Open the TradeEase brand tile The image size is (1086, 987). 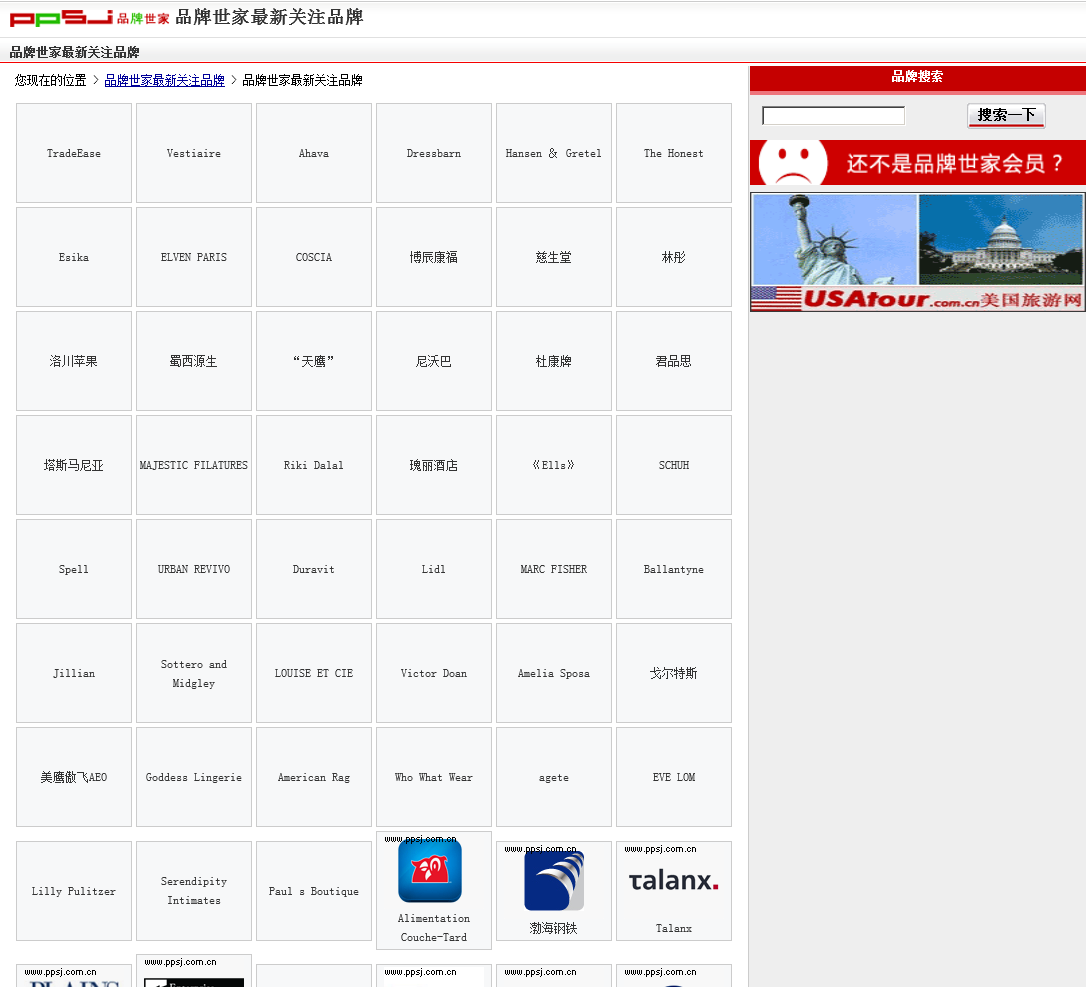point(74,153)
